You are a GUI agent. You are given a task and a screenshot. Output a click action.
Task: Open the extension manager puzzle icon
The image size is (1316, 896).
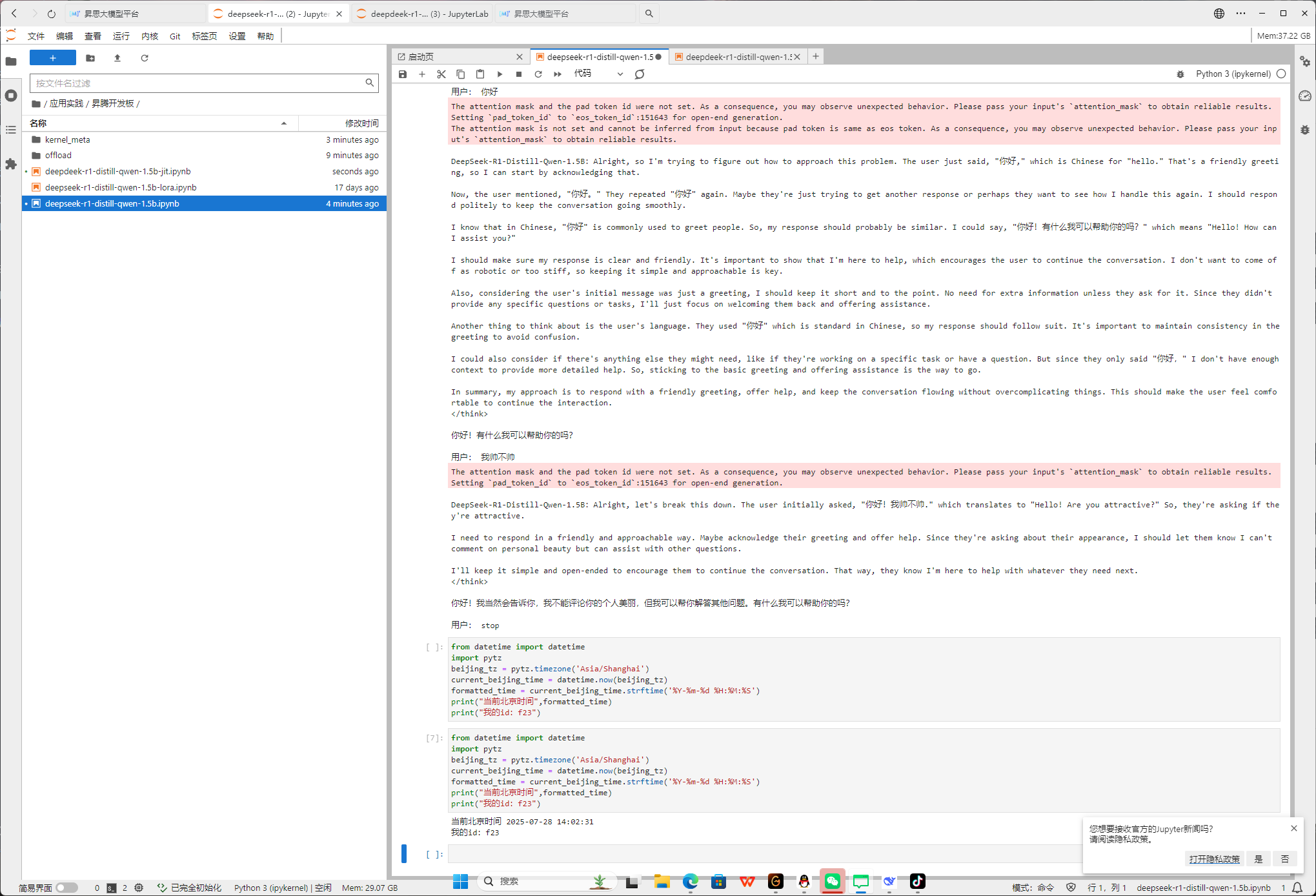pyautogui.click(x=11, y=165)
